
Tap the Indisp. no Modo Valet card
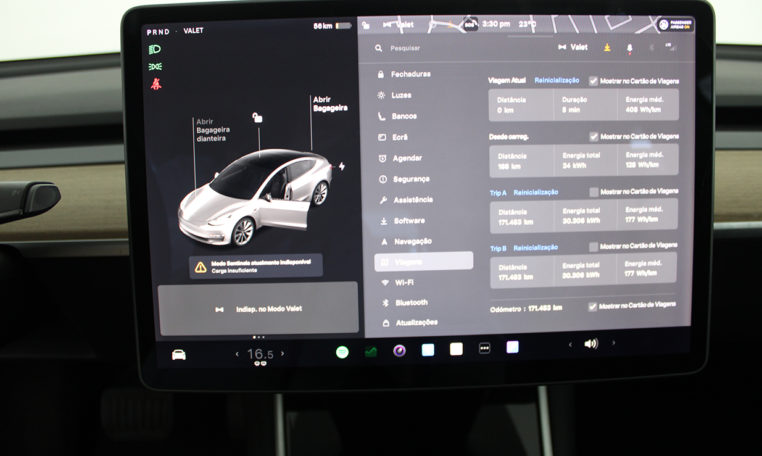(x=258, y=309)
